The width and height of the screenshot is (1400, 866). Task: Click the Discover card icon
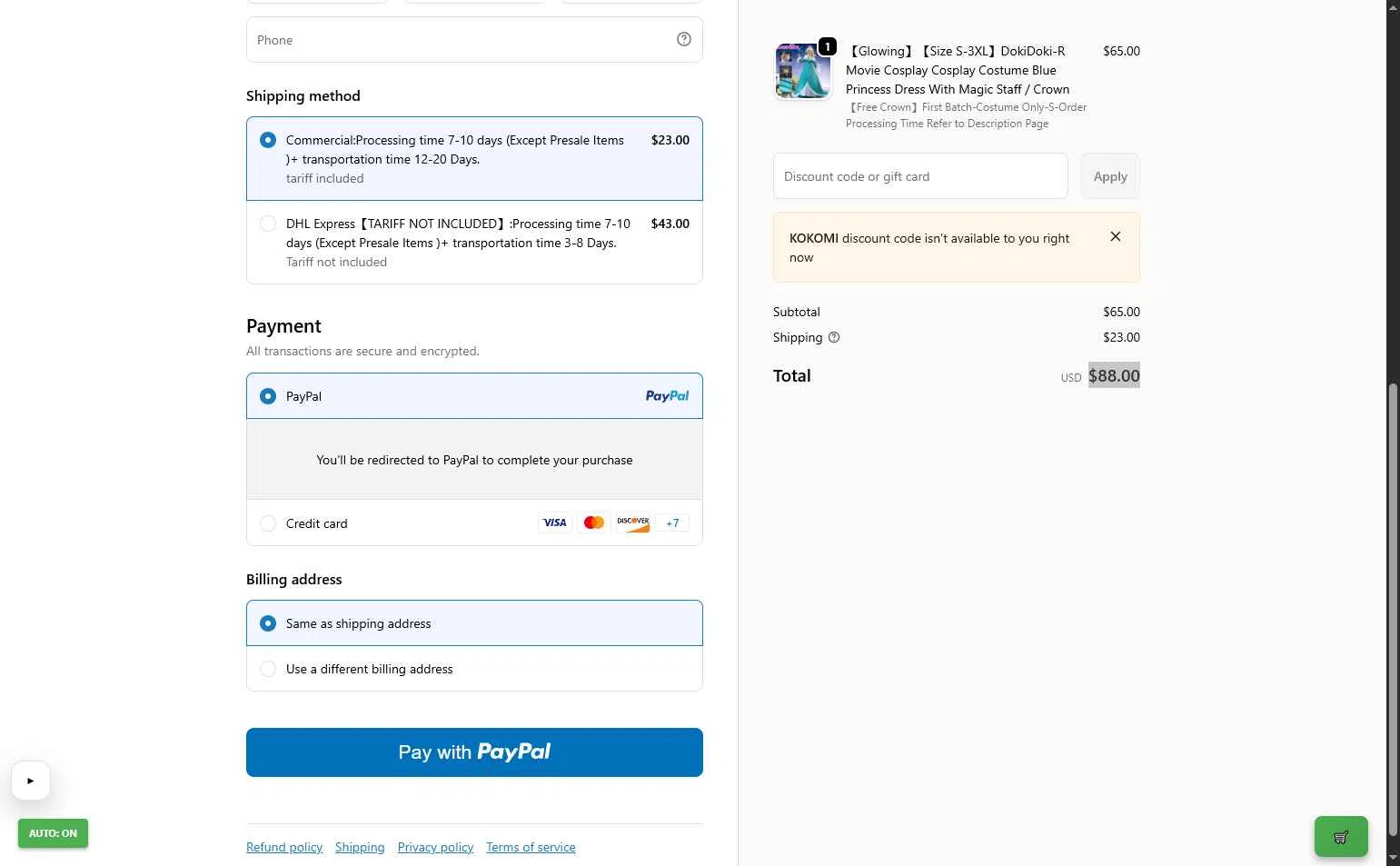click(633, 523)
